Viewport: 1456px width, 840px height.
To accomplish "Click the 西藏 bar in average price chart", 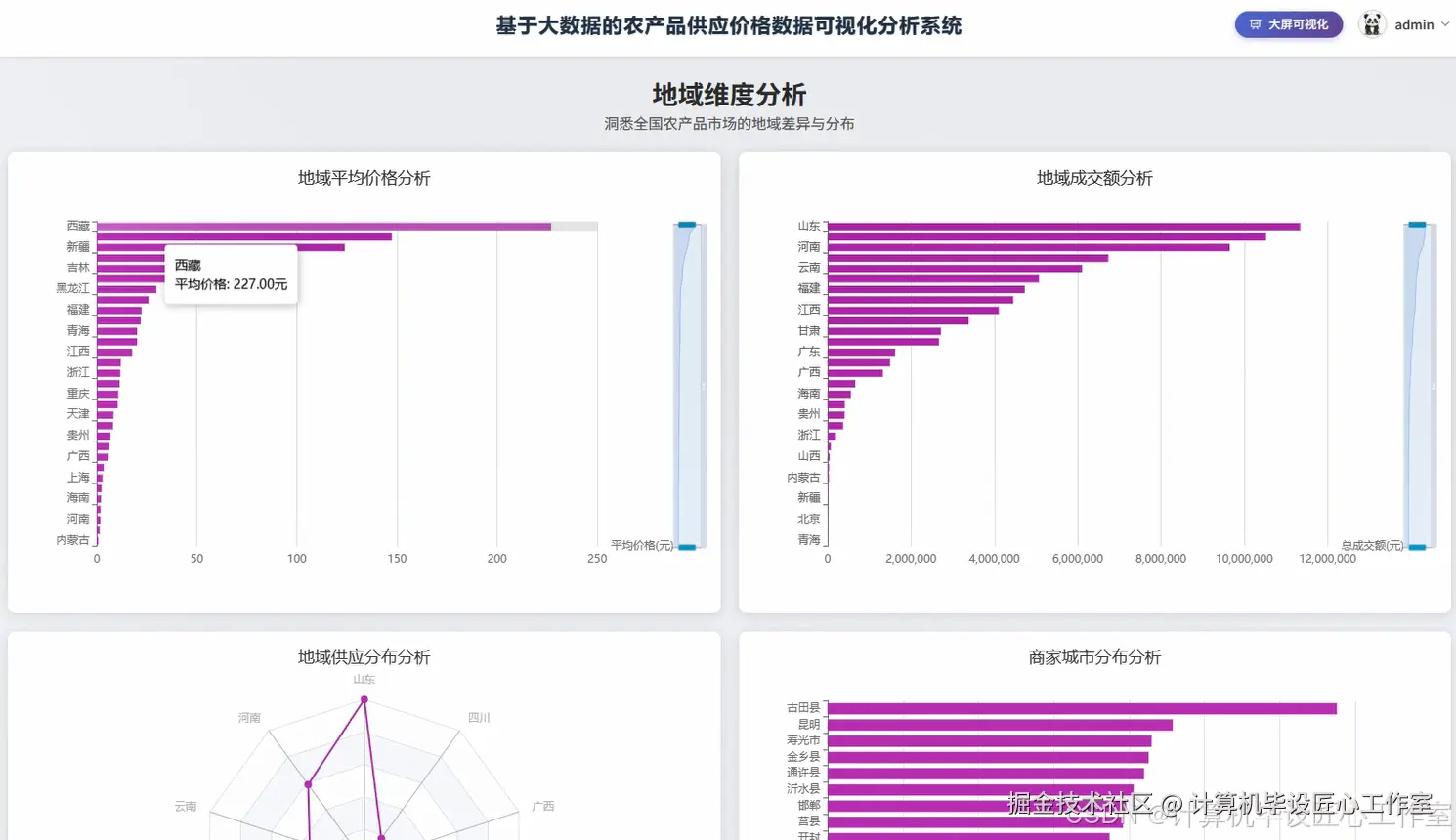I will [x=323, y=226].
